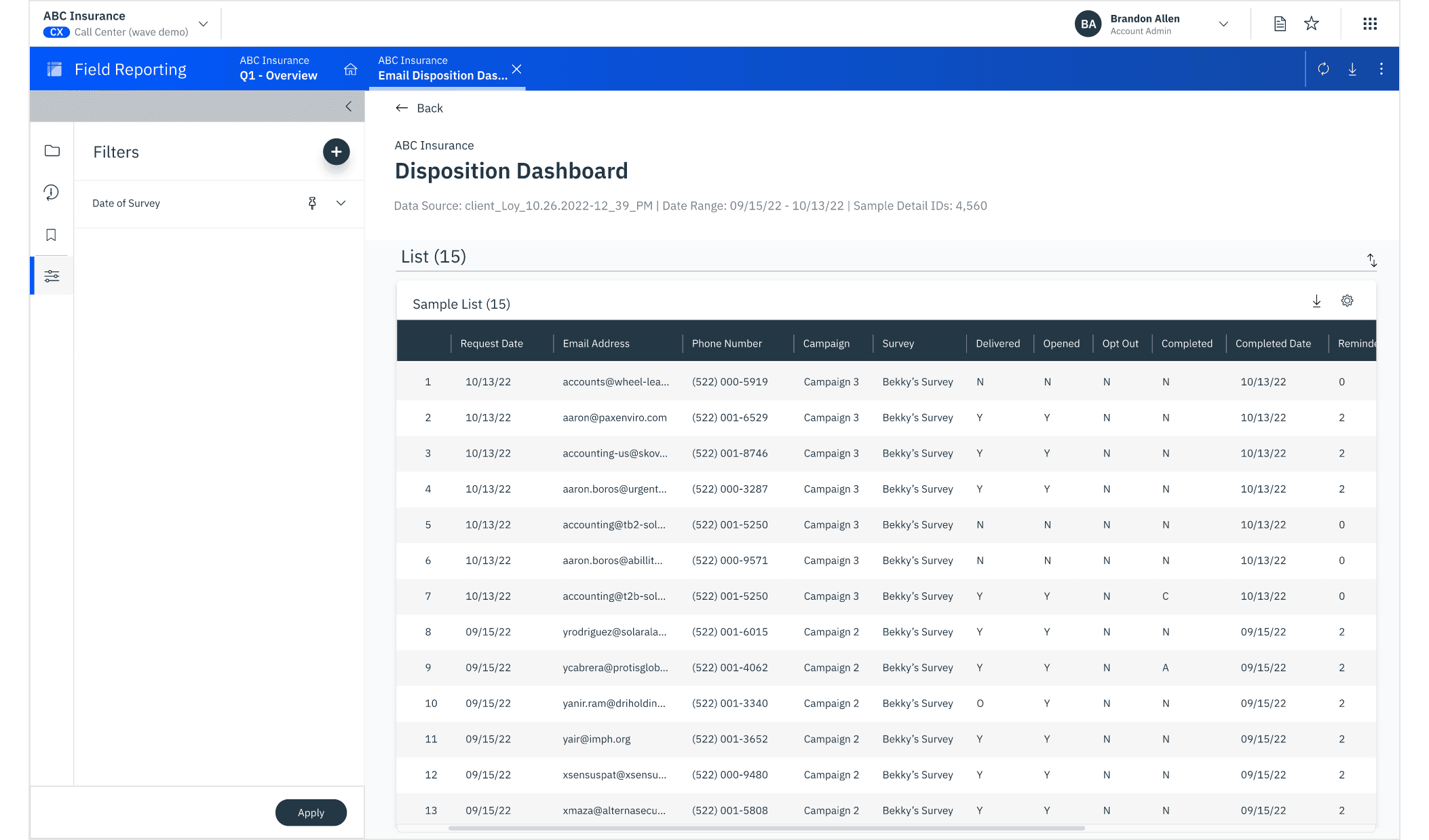
Task: Click the Apply filters button
Action: click(x=311, y=812)
